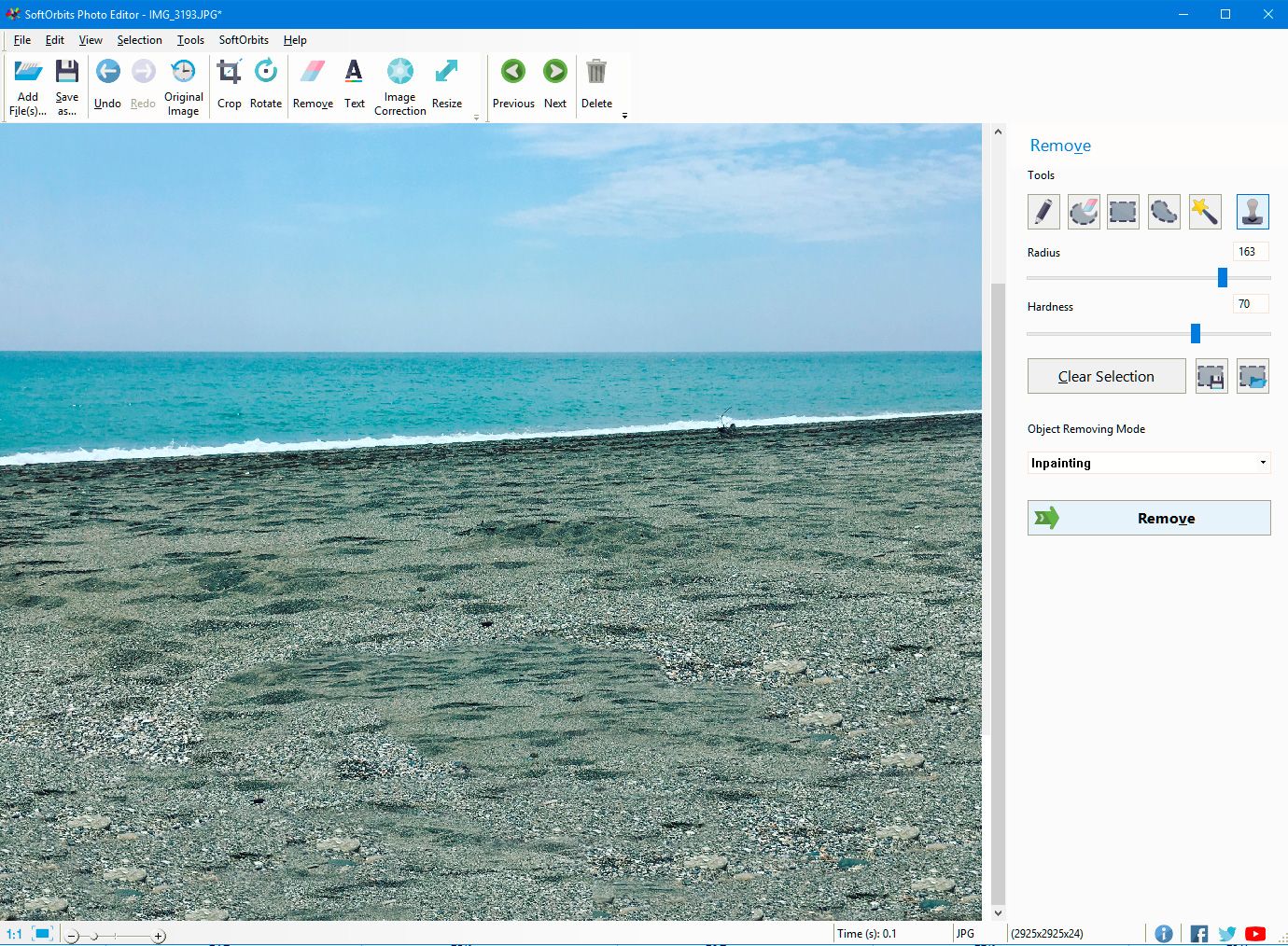1288x946 pixels.
Task: Expand the toolbar overflow arrow near Delete
Action: point(624,116)
